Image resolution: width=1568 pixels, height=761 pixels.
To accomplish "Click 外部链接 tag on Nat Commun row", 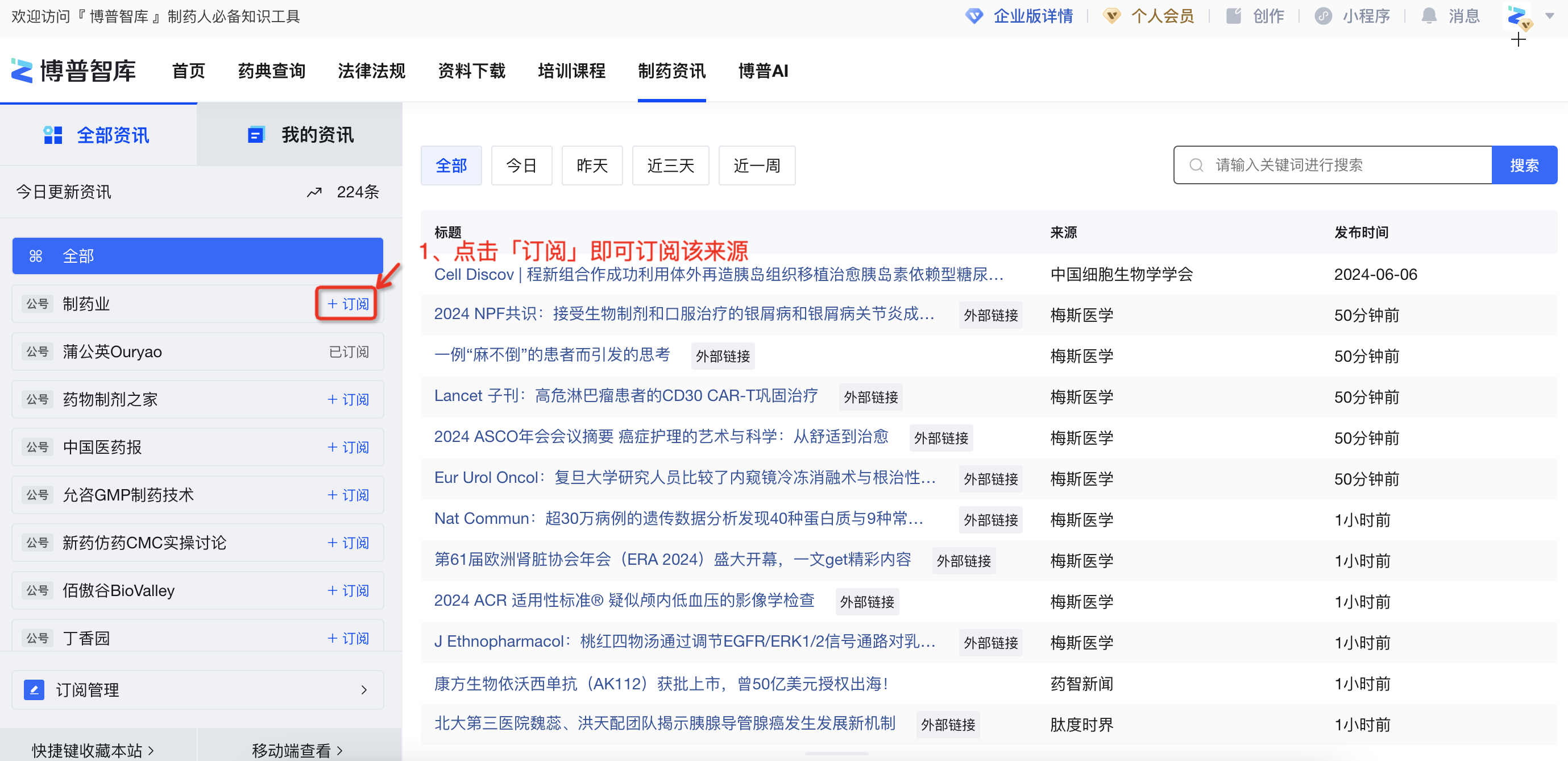I will (x=990, y=520).
